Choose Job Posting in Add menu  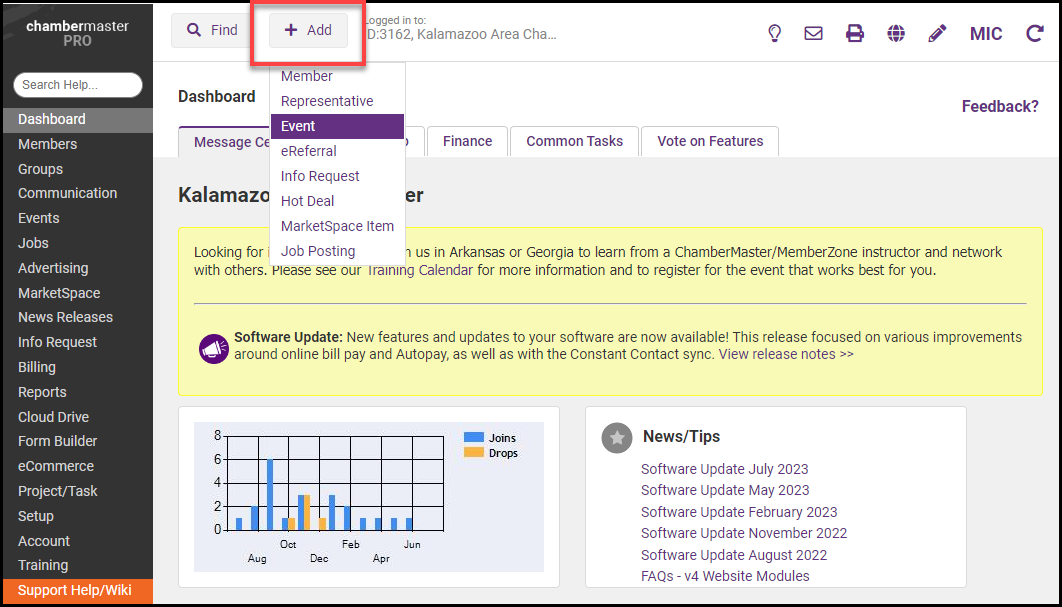click(x=318, y=251)
